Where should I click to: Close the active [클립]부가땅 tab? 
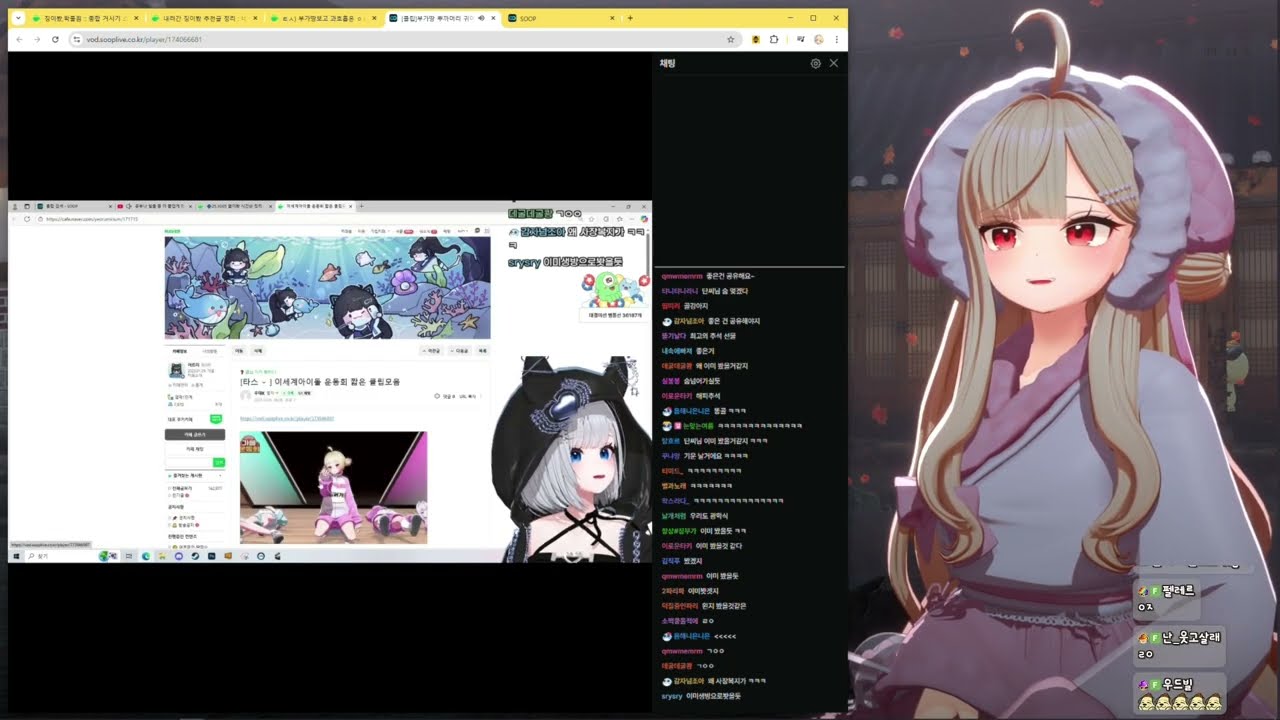click(x=494, y=18)
